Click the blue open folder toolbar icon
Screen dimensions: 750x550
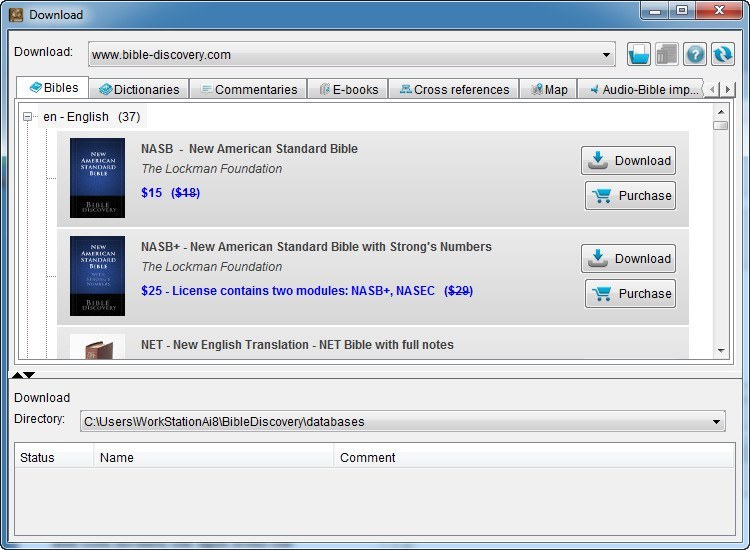click(639, 54)
